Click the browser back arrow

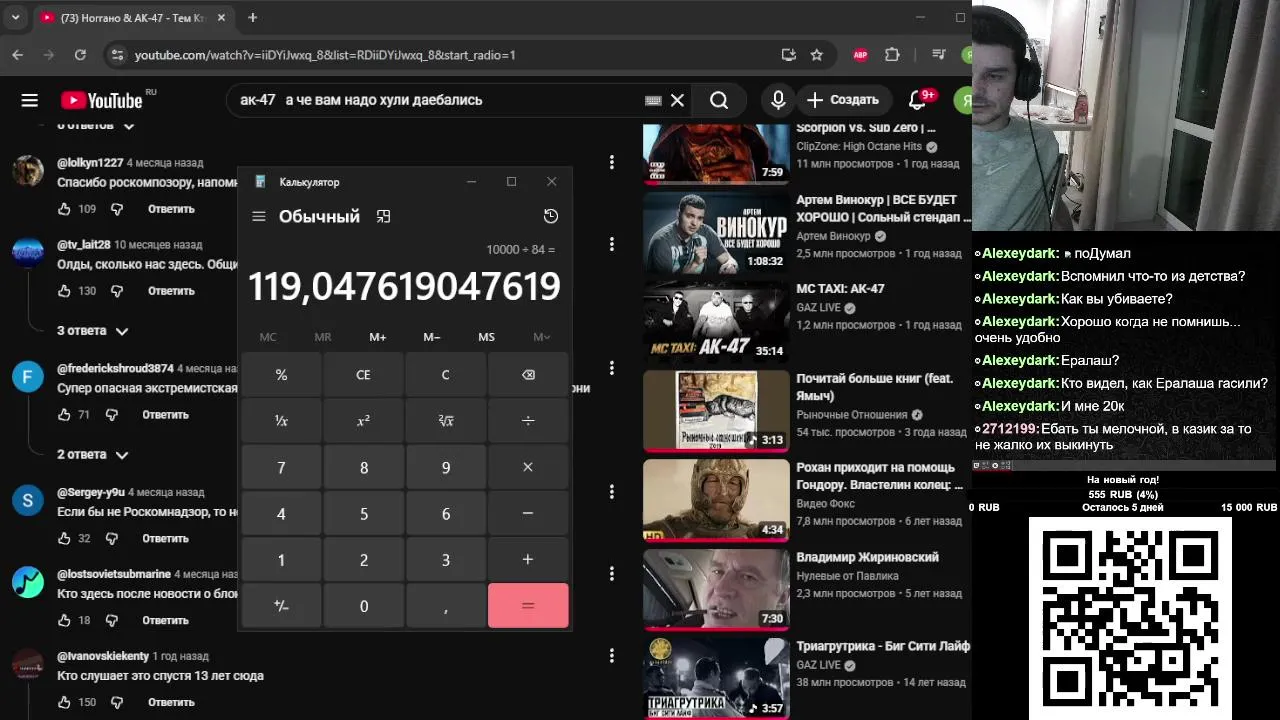[x=17, y=55]
